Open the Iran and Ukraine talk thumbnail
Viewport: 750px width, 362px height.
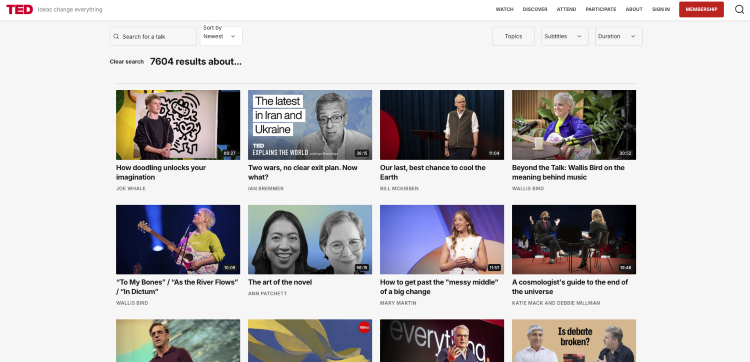310,125
